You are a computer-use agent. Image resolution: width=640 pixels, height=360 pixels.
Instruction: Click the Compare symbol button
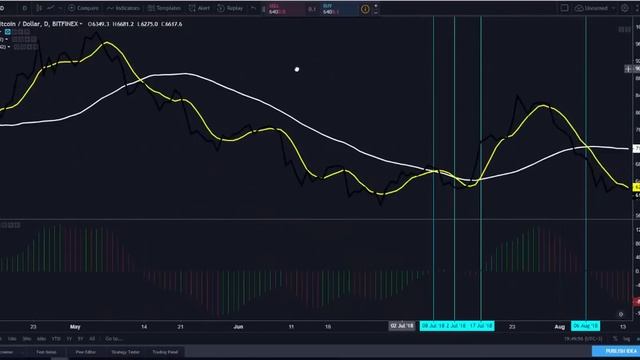point(84,8)
